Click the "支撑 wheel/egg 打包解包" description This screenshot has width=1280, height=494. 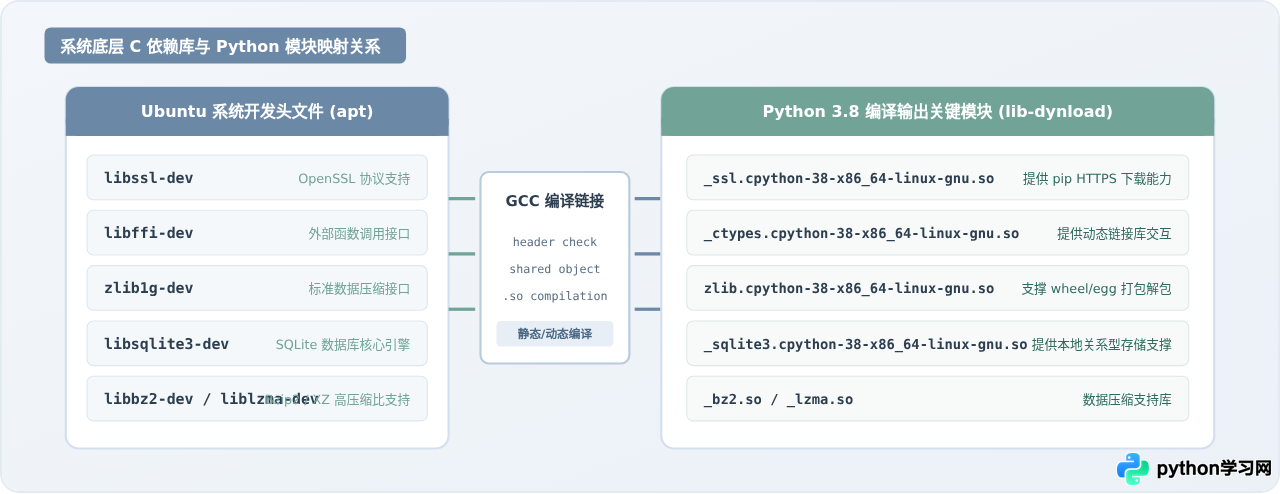pyautogui.click(x=1096, y=289)
